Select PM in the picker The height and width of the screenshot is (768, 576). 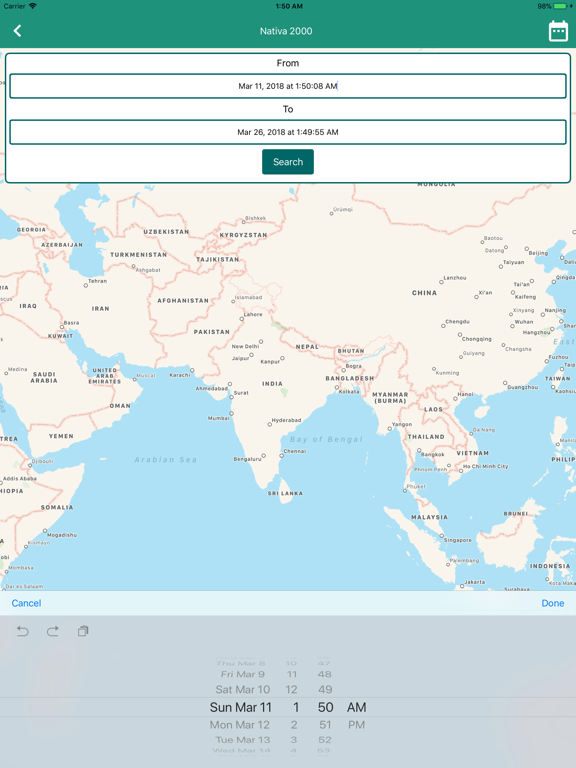[357, 725]
